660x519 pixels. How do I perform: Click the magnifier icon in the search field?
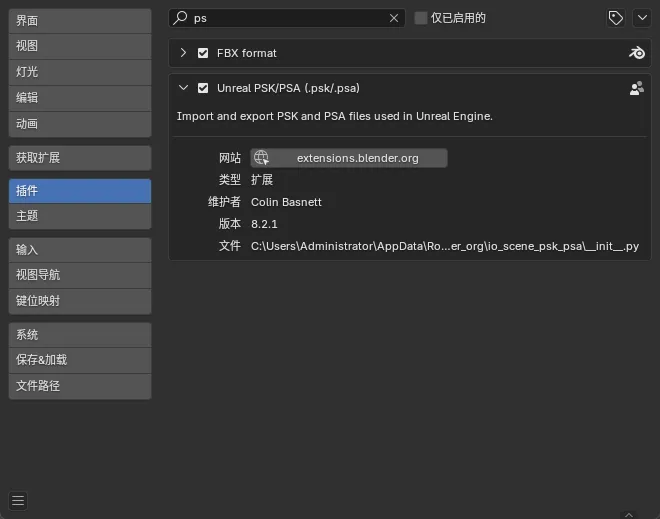(181, 18)
